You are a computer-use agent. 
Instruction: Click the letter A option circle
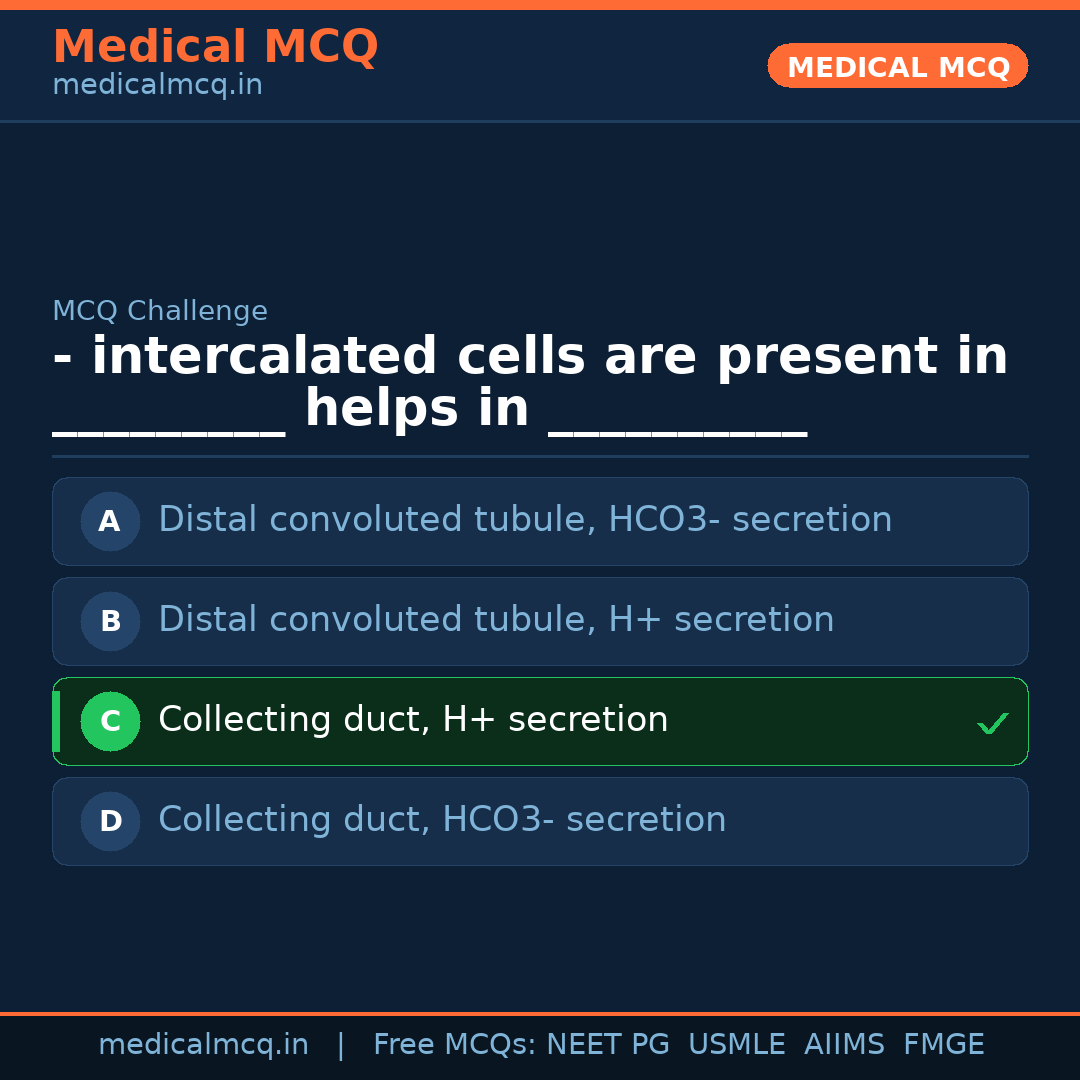(x=110, y=521)
